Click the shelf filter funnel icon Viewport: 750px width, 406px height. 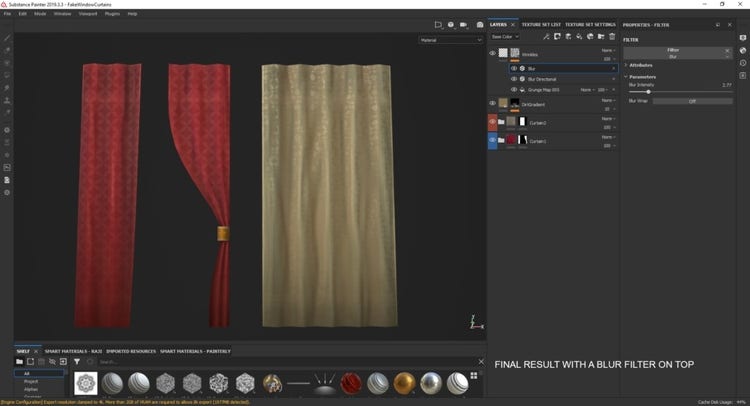click(77, 362)
